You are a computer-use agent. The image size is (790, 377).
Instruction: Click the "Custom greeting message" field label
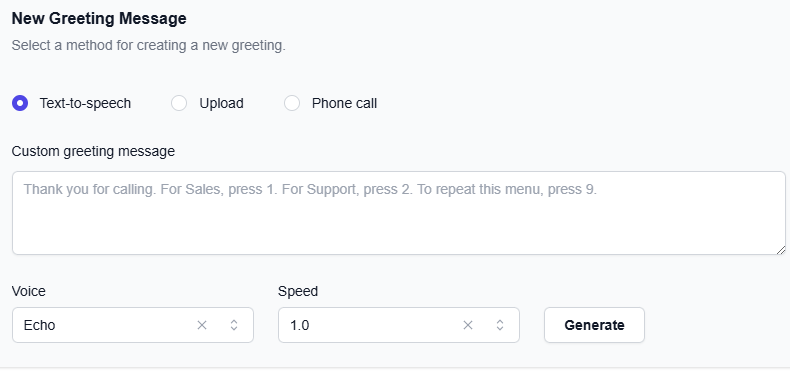click(x=93, y=151)
